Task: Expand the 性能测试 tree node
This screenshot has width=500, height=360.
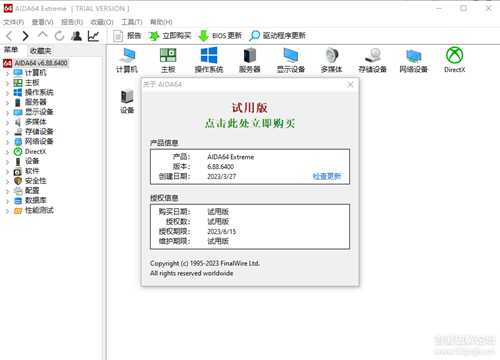Action: tap(7, 211)
